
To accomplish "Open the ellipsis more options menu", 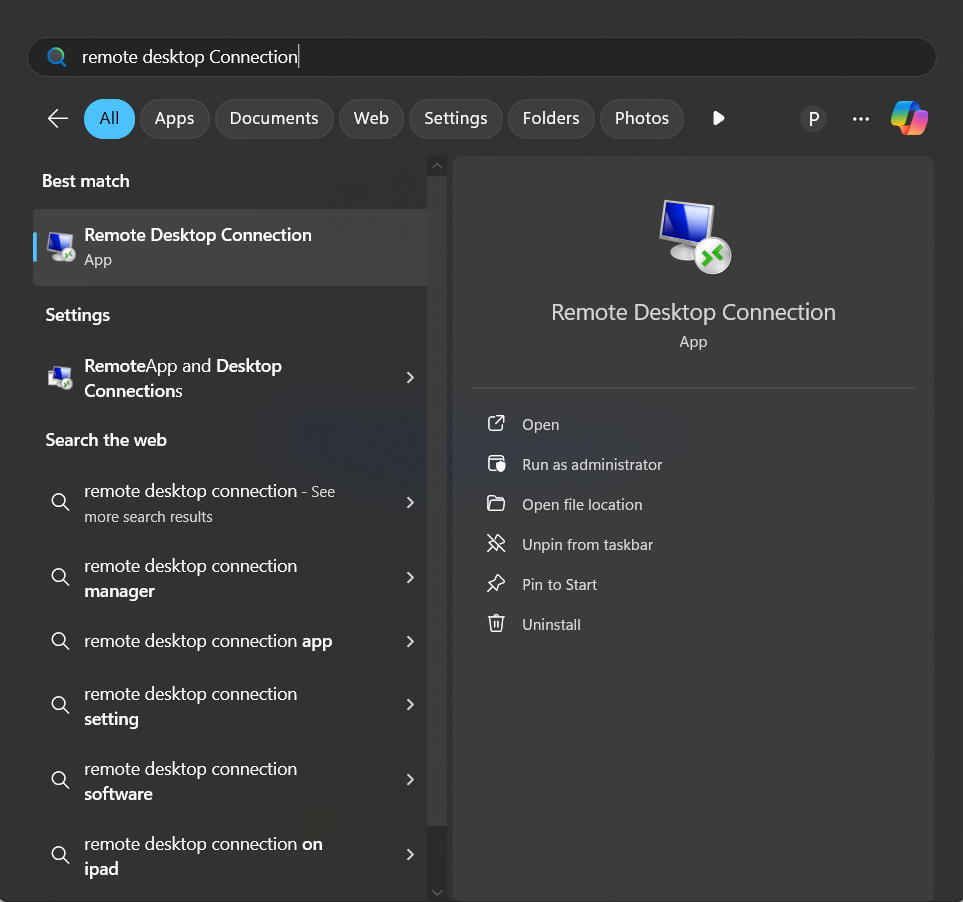I will tap(860, 118).
